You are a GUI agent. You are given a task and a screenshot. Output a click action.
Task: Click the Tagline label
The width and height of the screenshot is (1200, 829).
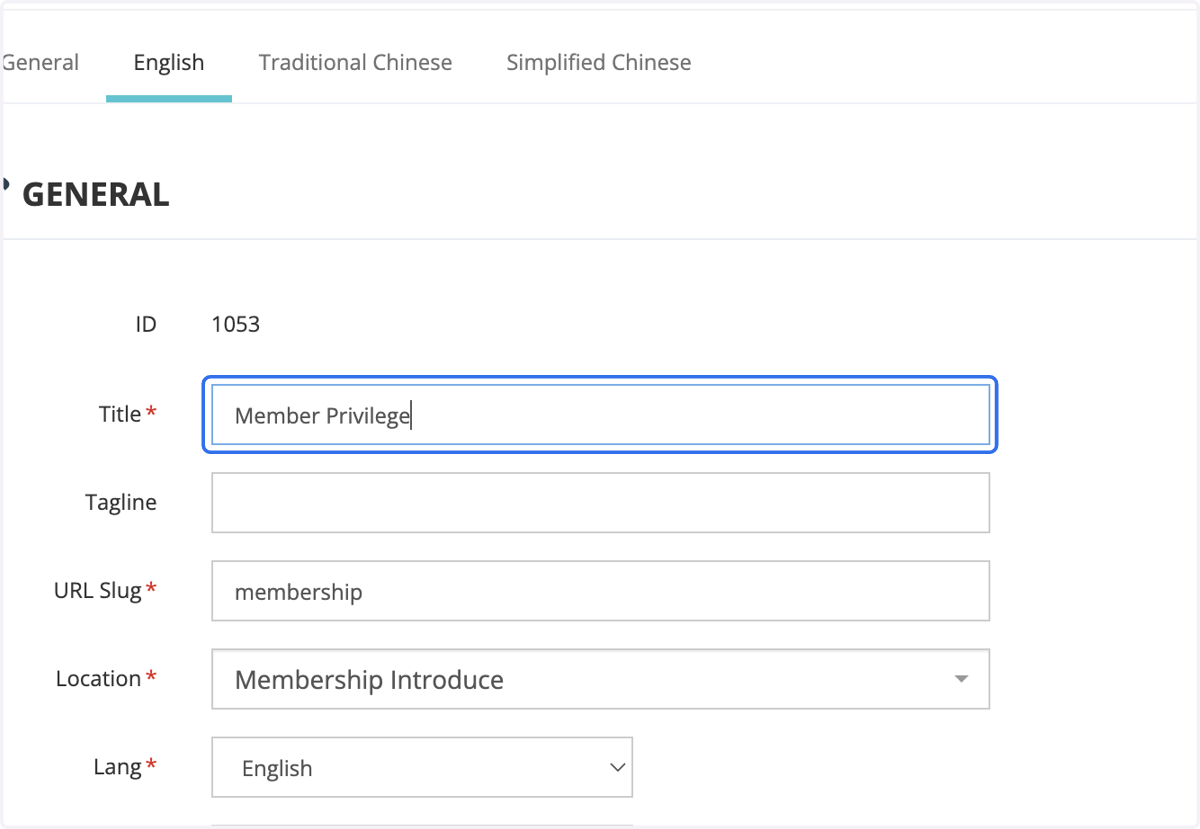pos(121,502)
